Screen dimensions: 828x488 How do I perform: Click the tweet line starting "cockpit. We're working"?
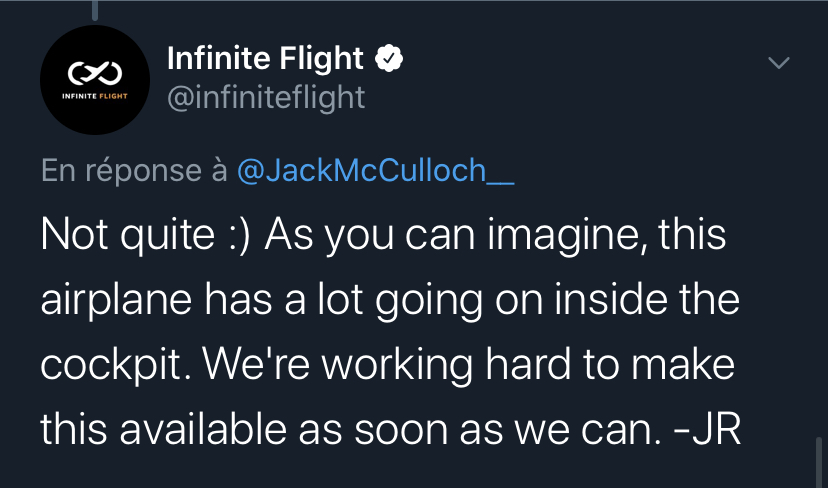pyautogui.click(x=388, y=365)
